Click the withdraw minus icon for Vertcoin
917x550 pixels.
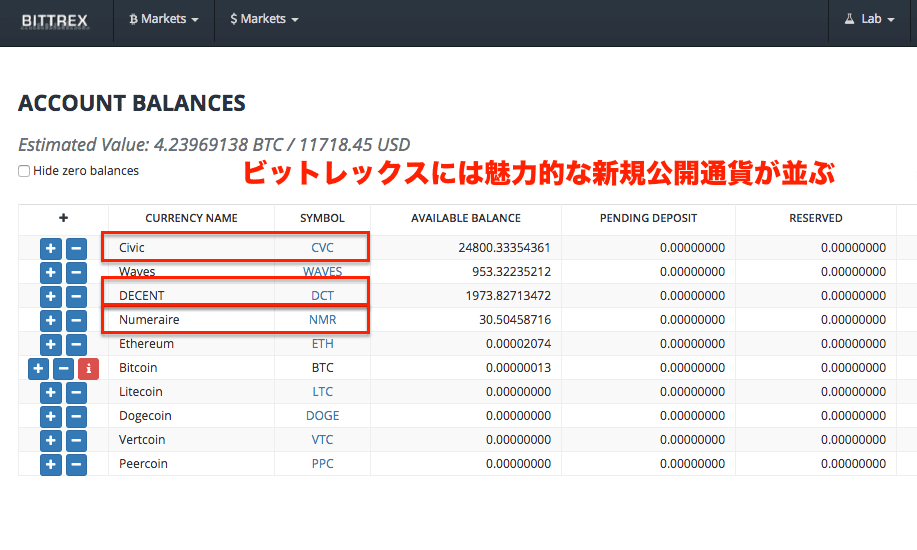(x=76, y=441)
